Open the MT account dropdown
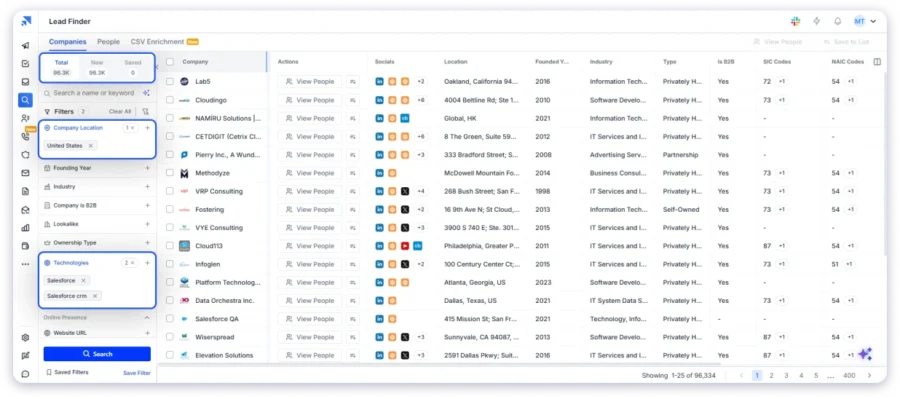The height and width of the screenshot is (399, 900). (864, 21)
